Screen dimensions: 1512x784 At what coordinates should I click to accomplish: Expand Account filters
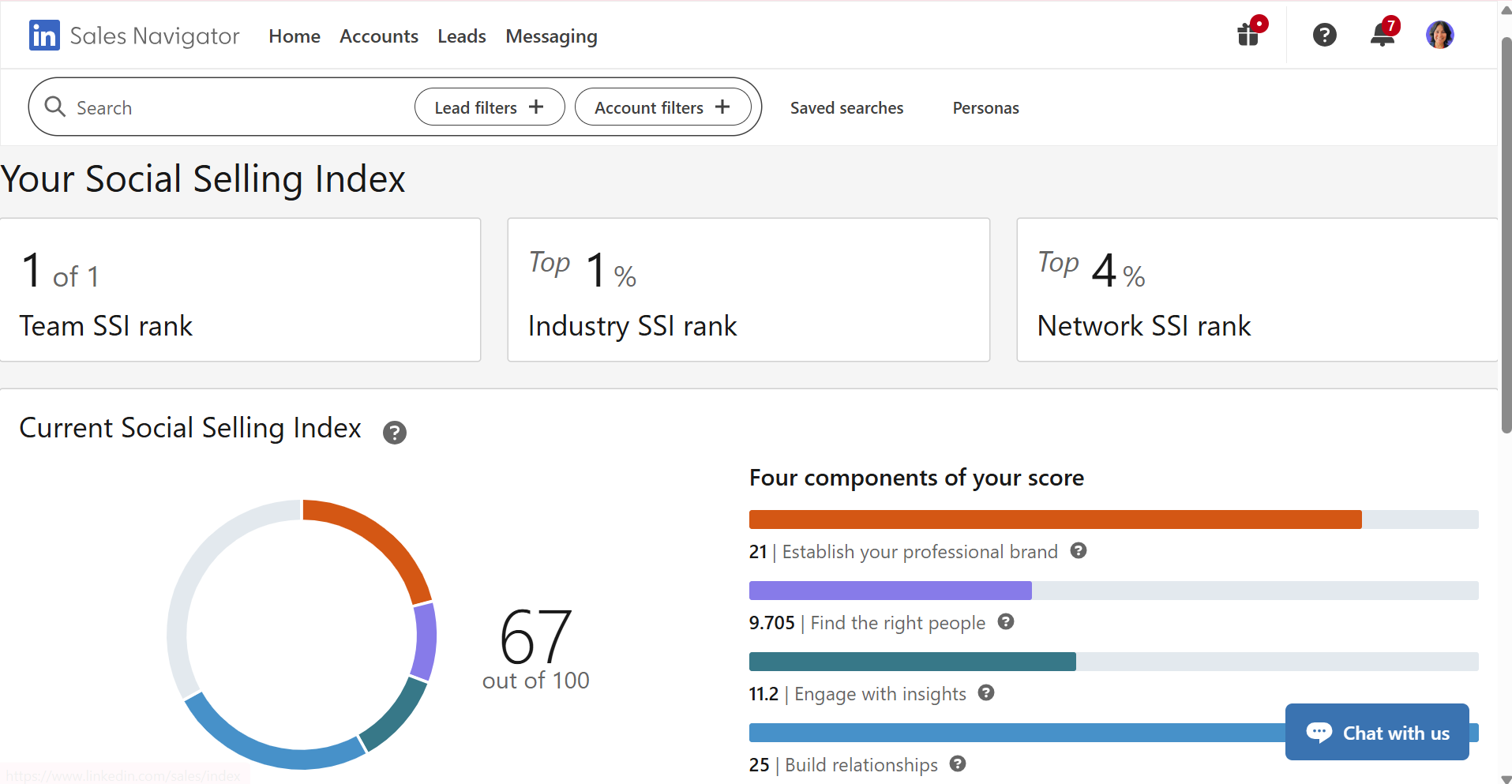(662, 107)
